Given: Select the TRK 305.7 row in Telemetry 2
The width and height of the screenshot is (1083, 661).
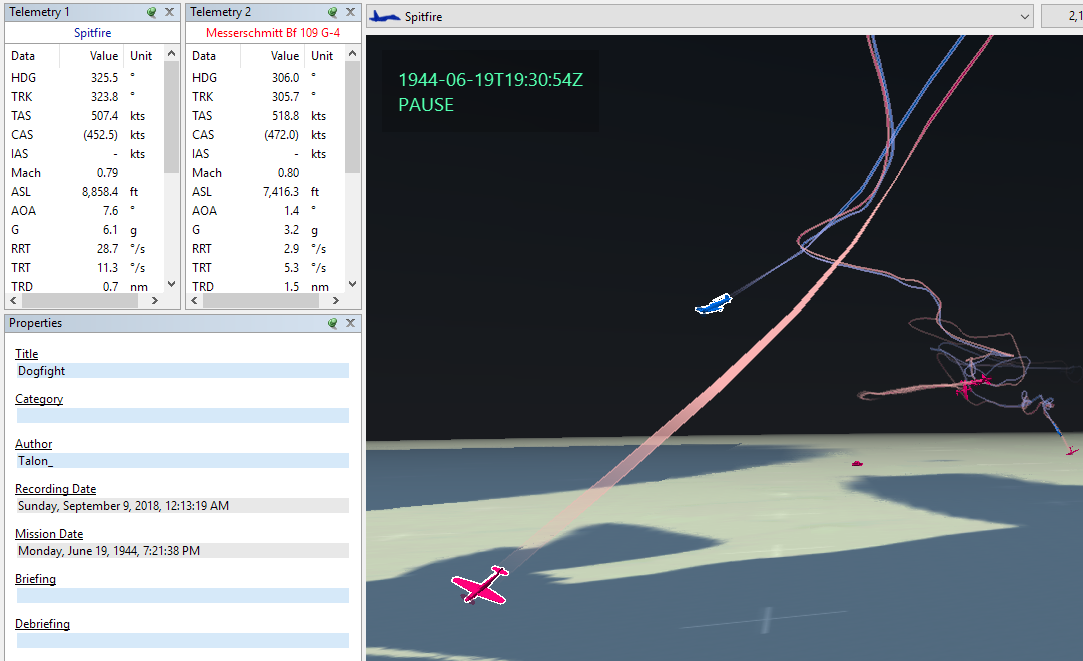Looking at the screenshot, I should (267, 97).
